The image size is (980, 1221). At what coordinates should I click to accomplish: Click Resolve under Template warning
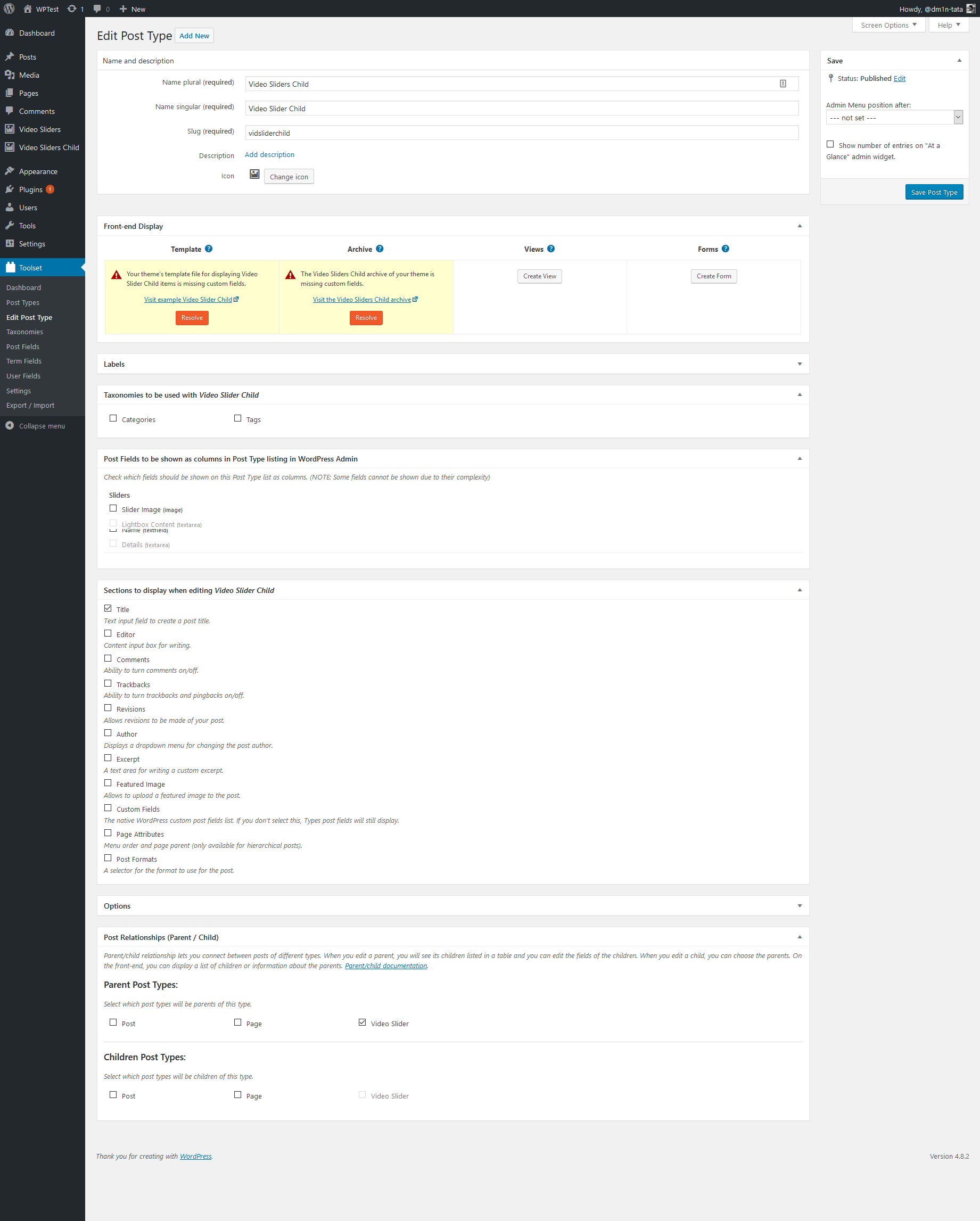click(x=192, y=318)
